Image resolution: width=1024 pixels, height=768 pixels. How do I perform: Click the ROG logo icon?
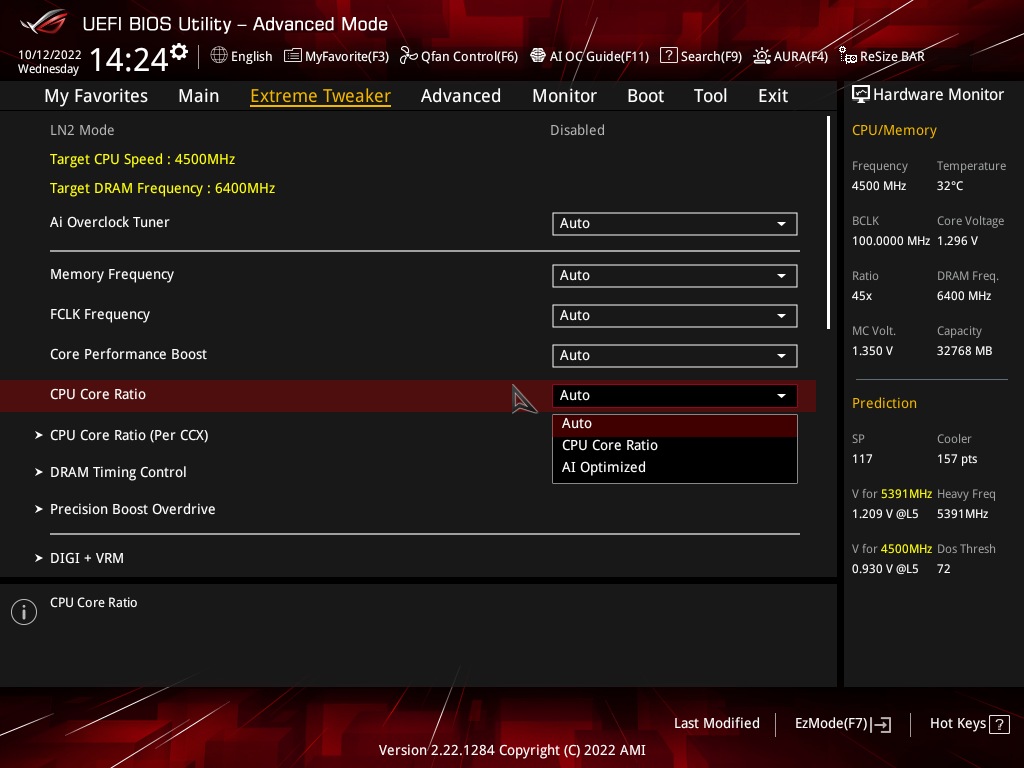click(x=43, y=22)
